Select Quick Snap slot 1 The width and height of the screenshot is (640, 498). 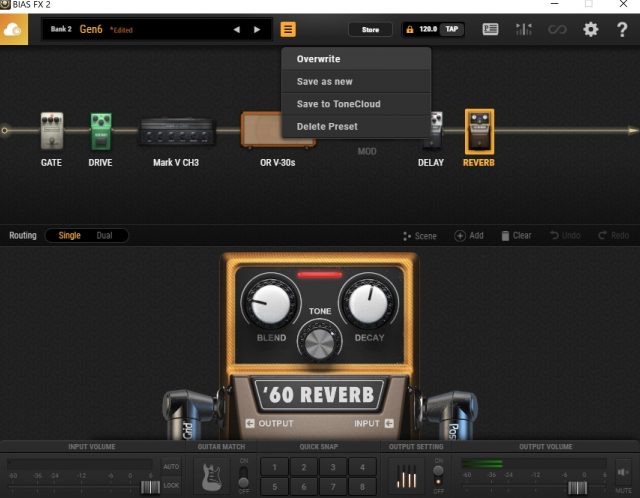[274, 467]
